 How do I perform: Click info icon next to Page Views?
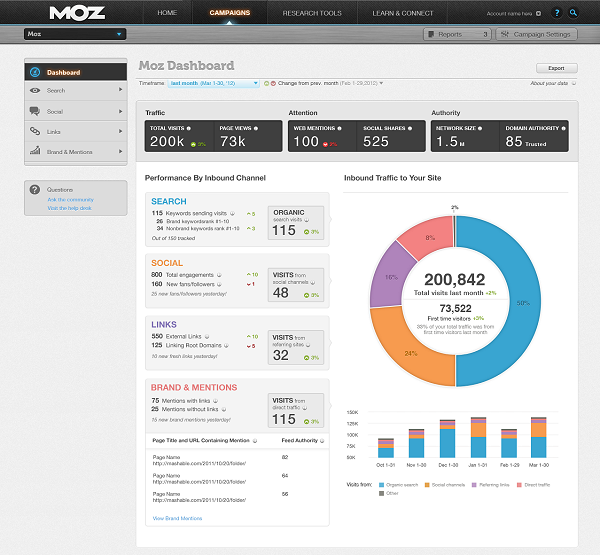256,128
